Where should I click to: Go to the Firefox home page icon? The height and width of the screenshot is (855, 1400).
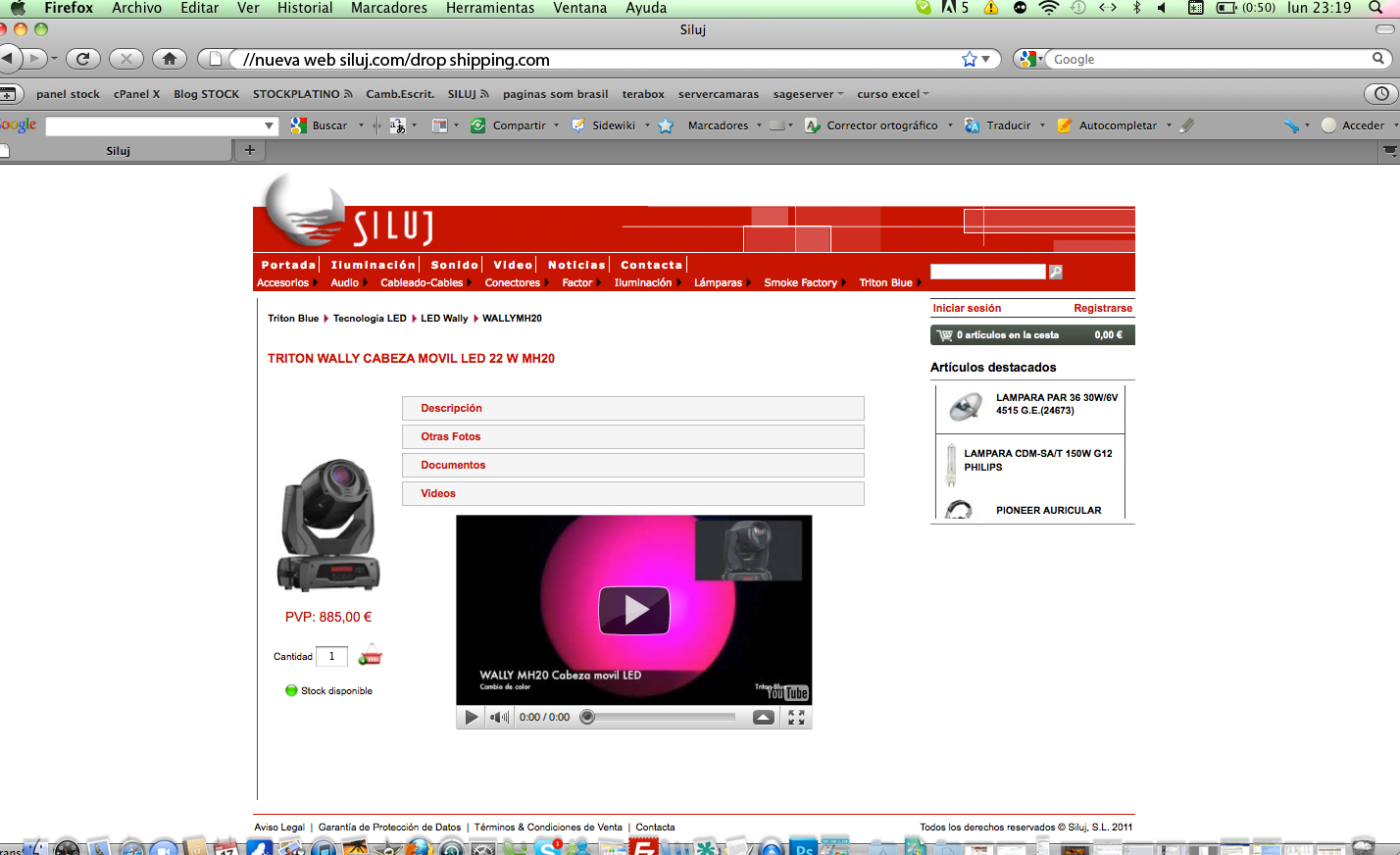point(170,59)
